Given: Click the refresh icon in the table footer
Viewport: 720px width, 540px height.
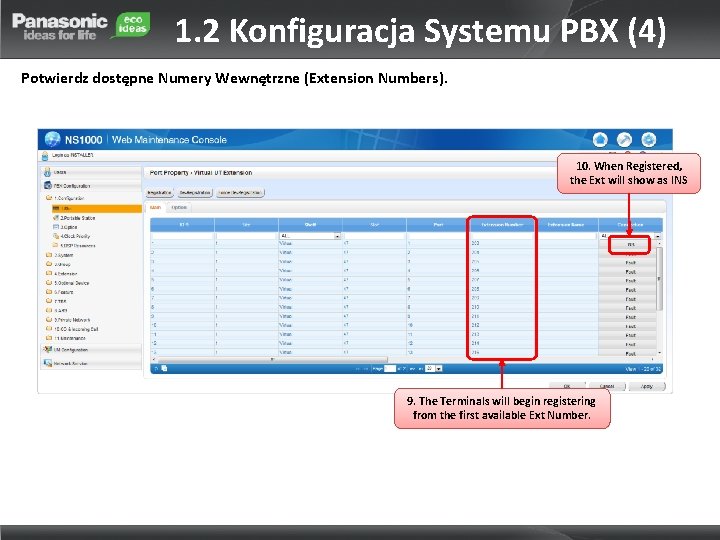Looking at the screenshot, I should click(x=157, y=368).
